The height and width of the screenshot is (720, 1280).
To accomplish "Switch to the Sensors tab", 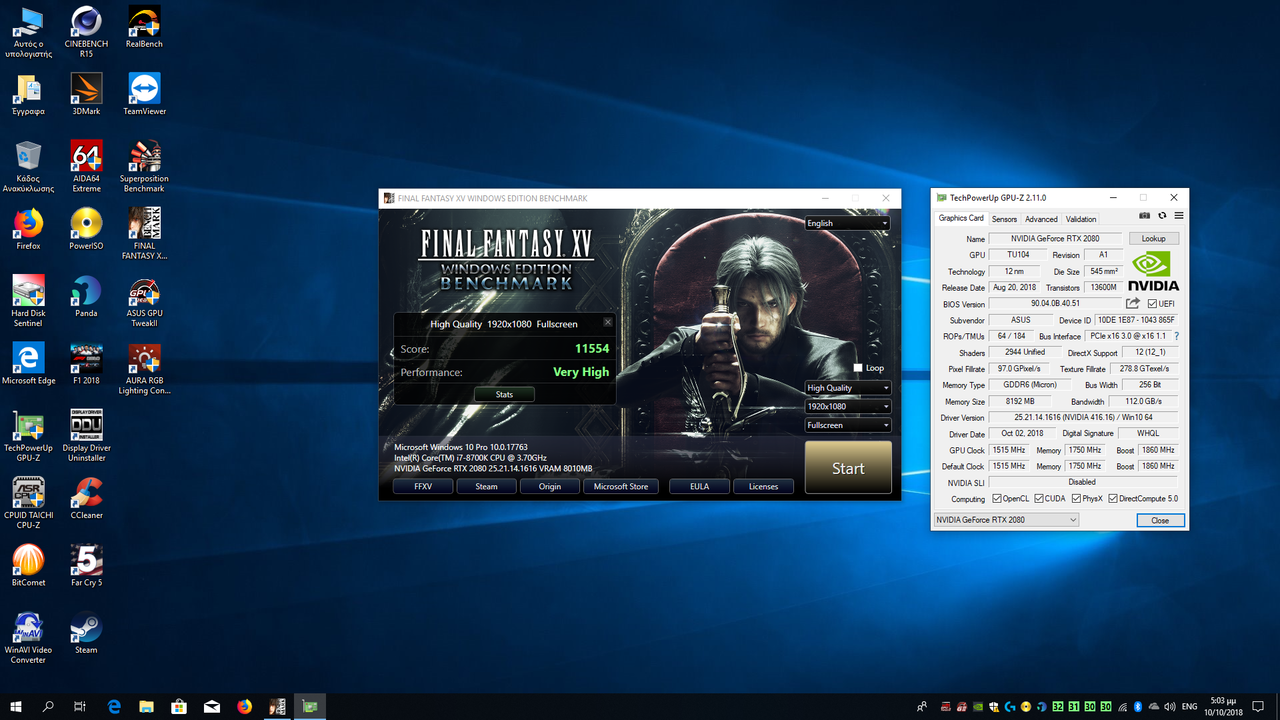I will coord(1004,219).
